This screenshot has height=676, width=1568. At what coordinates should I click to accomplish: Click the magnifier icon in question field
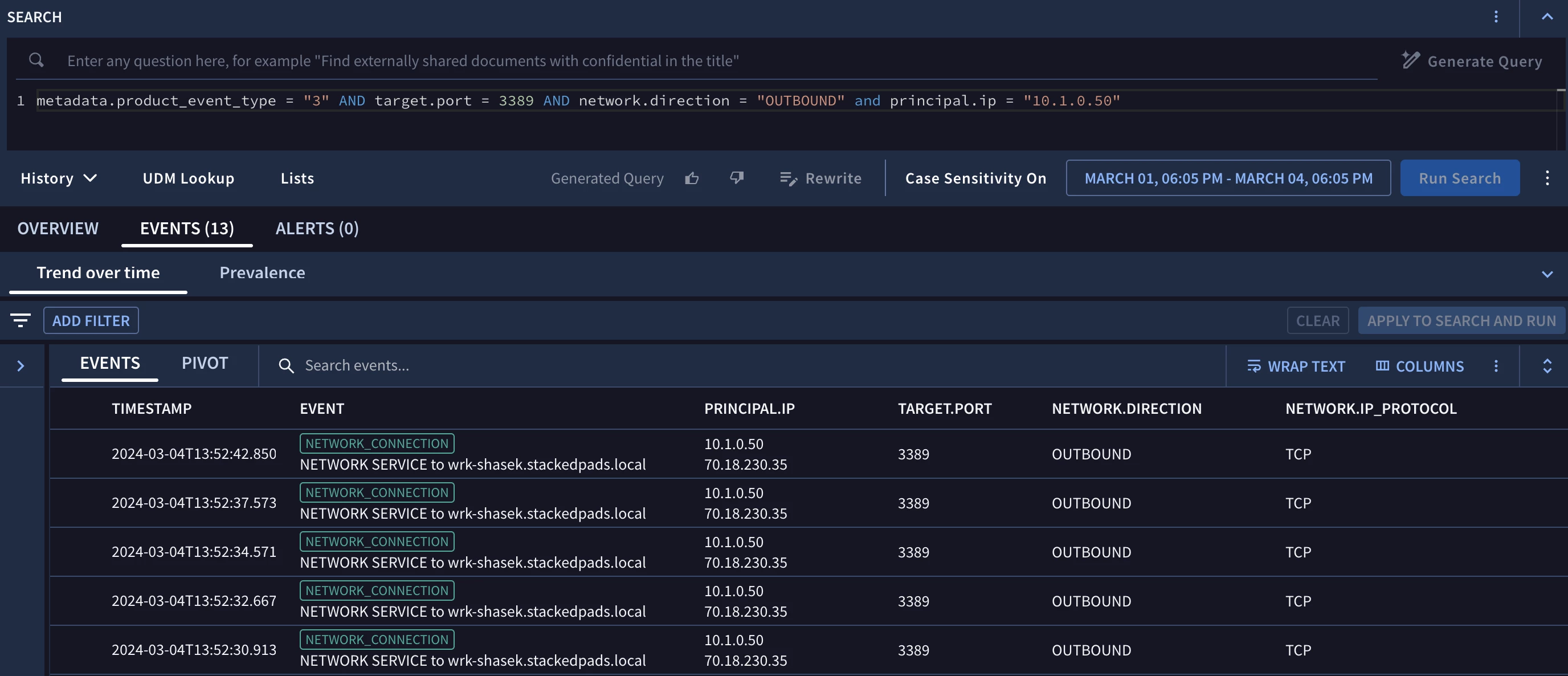pyautogui.click(x=36, y=60)
